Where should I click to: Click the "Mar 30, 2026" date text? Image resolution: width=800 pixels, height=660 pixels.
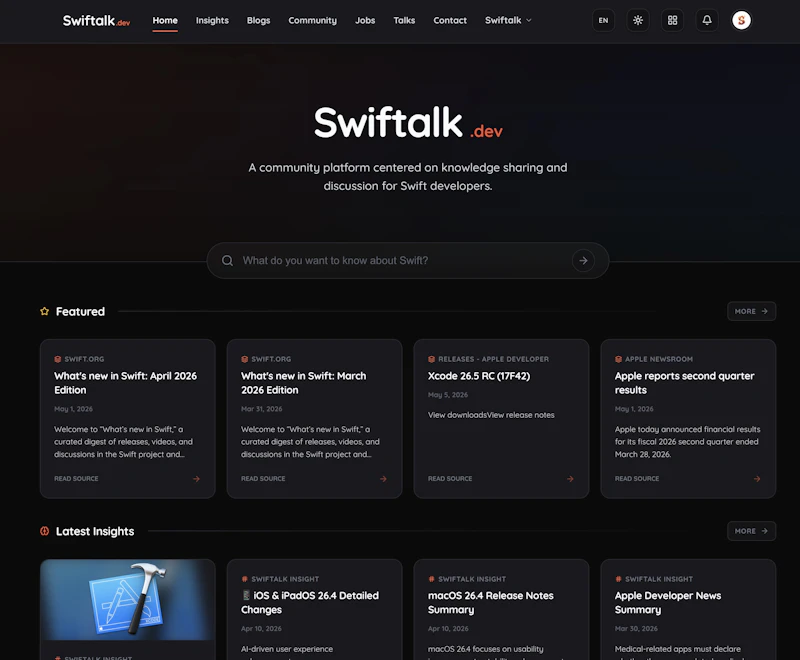(636, 629)
